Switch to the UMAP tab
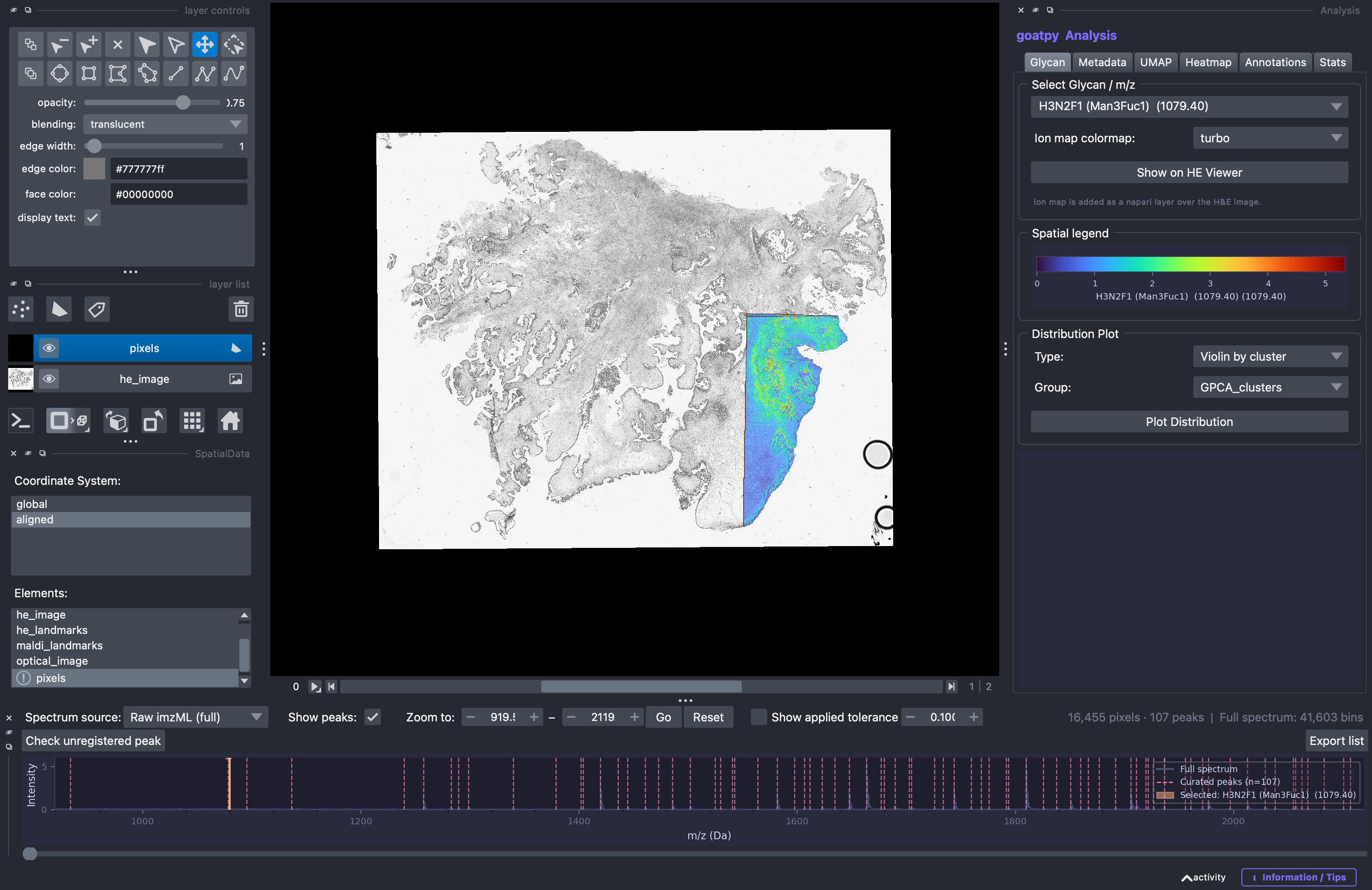This screenshot has width=1372, height=890. (1155, 62)
